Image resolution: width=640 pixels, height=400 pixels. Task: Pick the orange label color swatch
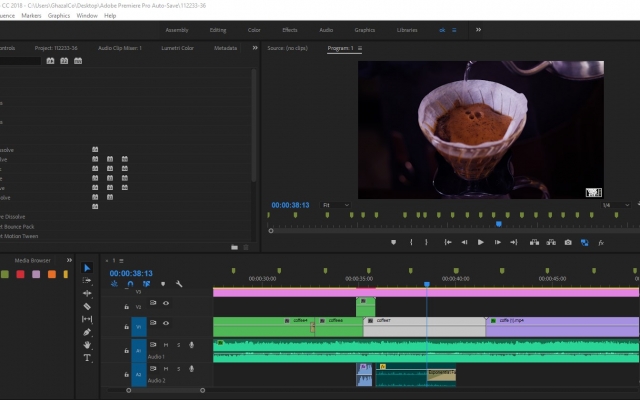51,274
